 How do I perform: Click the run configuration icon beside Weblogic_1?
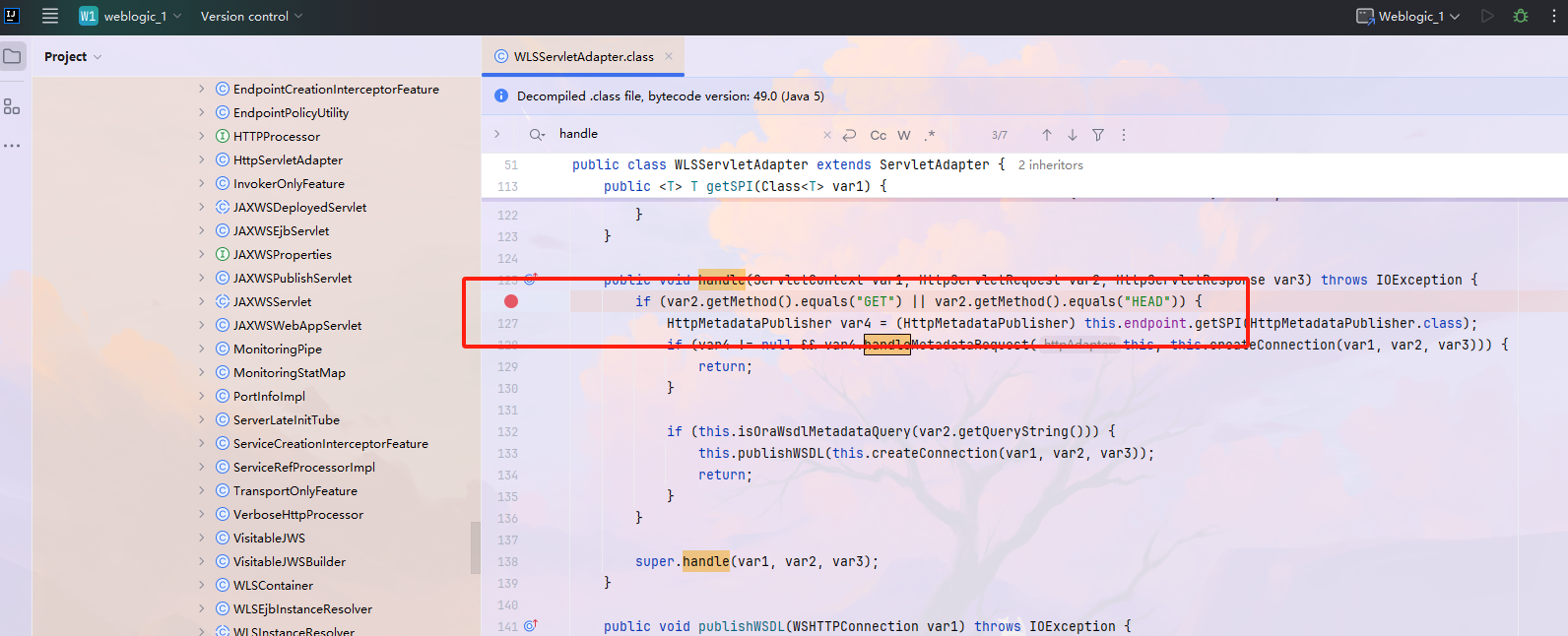coord(1365,16)
